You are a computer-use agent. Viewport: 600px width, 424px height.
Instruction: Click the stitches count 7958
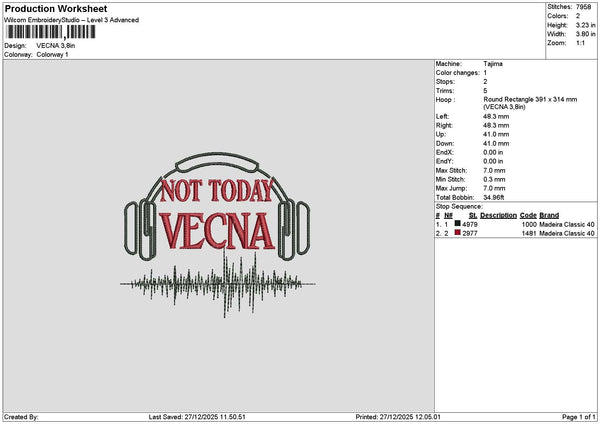click(583, 7)
